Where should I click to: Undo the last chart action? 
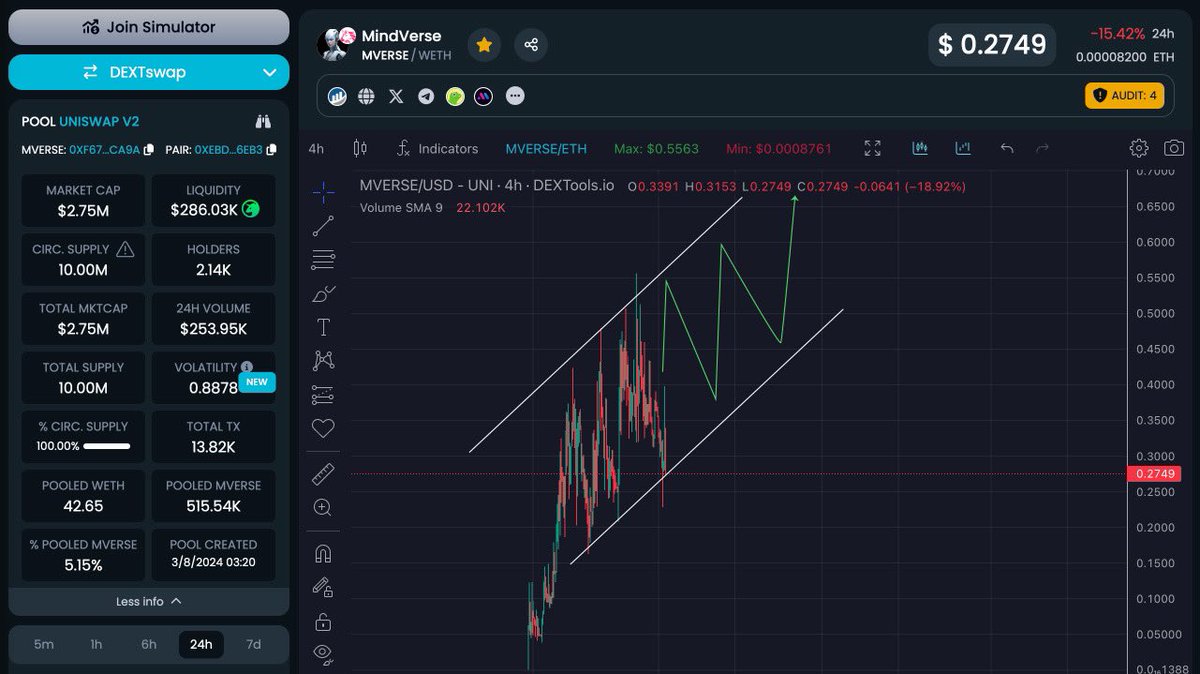(1007, 147)
